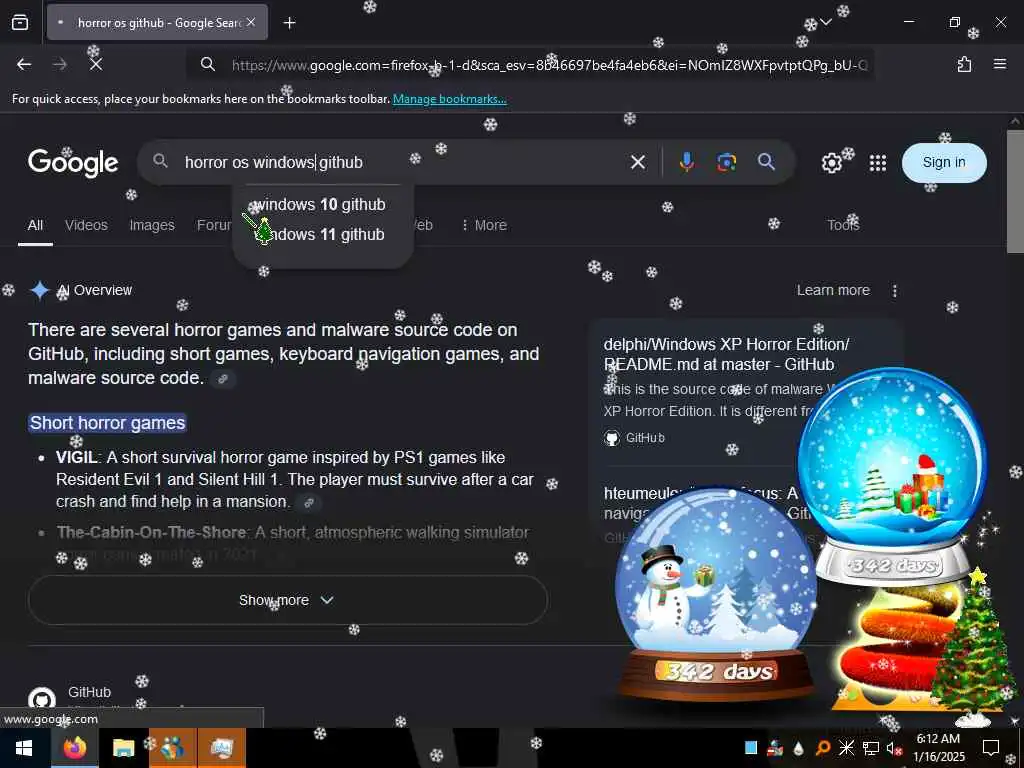This screenshot has width=1024, height=768.
Task: Click the Manage bookmarks link
Action: 449,99
